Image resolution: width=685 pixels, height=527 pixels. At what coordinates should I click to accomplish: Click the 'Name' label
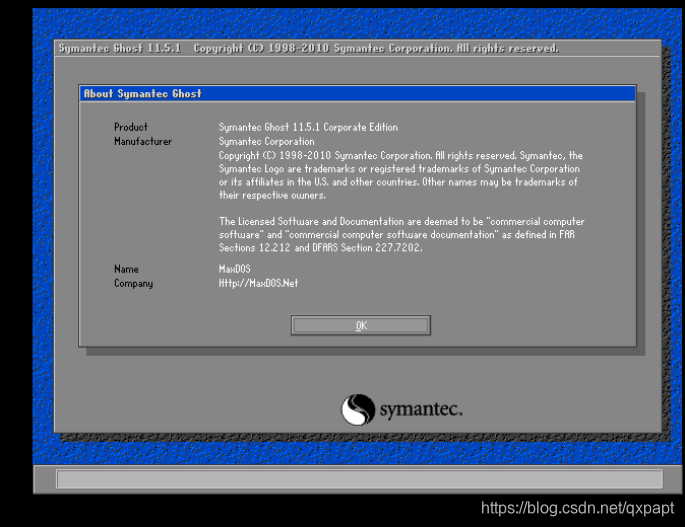pyautogui.click(x=126, y=269)
